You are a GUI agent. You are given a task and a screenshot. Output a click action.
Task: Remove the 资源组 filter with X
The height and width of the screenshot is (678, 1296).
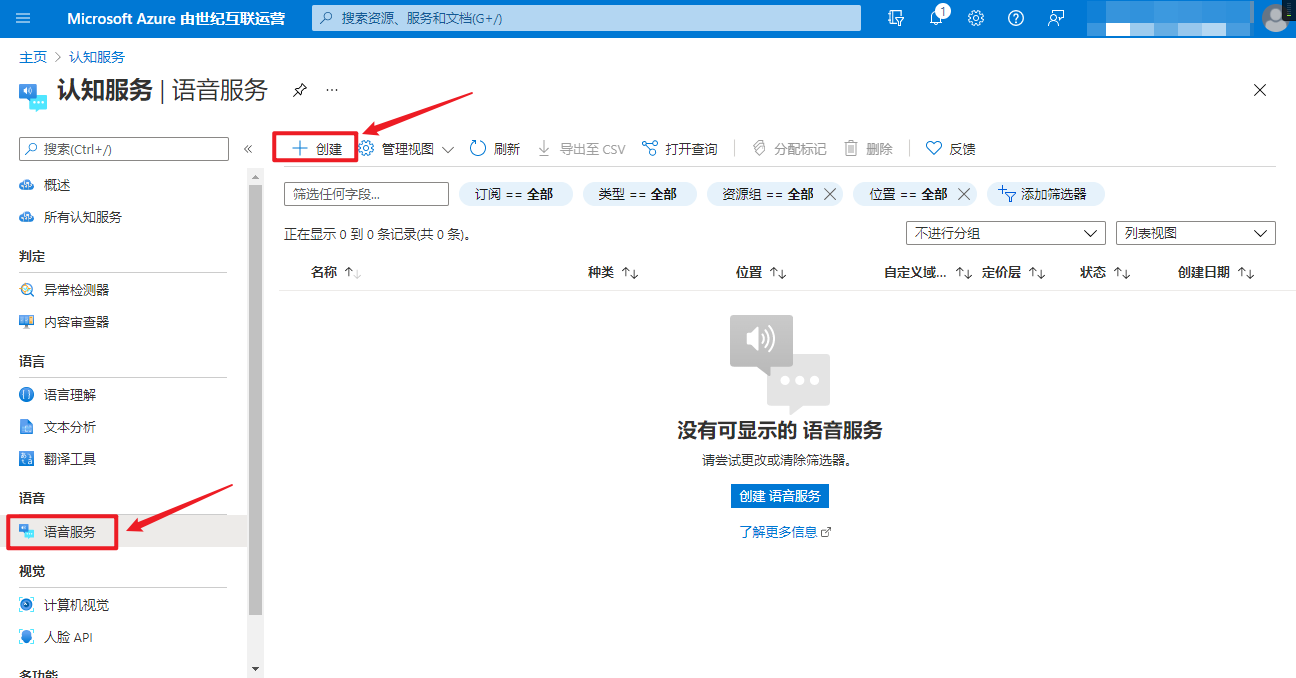pos(830,194)
